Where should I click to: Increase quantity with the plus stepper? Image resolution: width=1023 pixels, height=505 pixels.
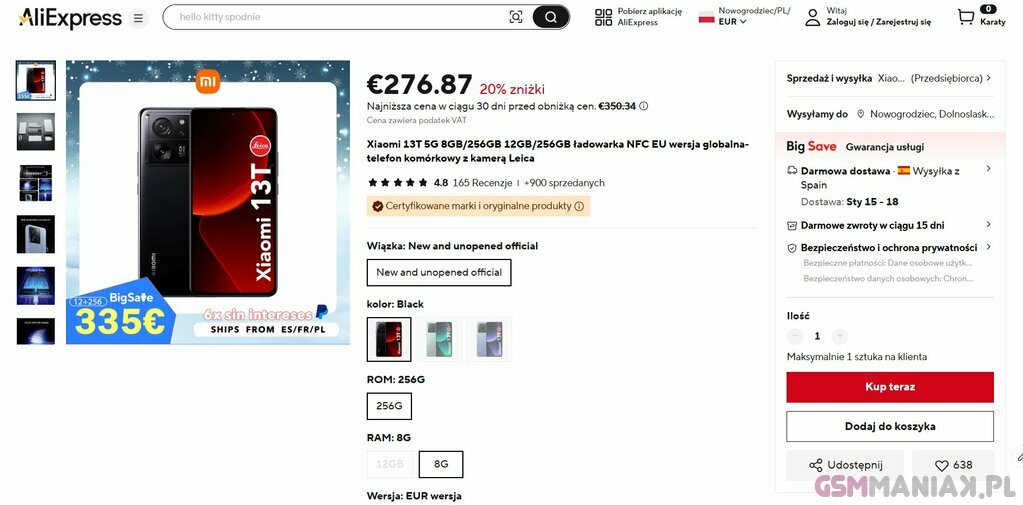pos(840,336)
